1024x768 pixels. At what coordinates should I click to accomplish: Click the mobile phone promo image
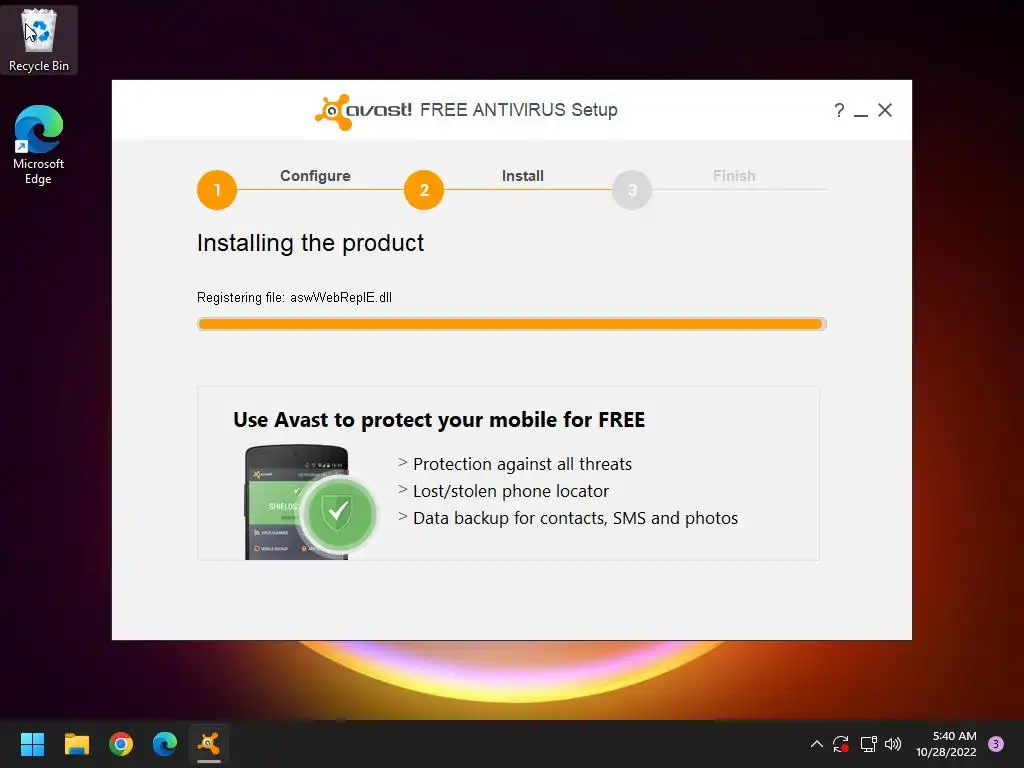(x=296, y=502)
